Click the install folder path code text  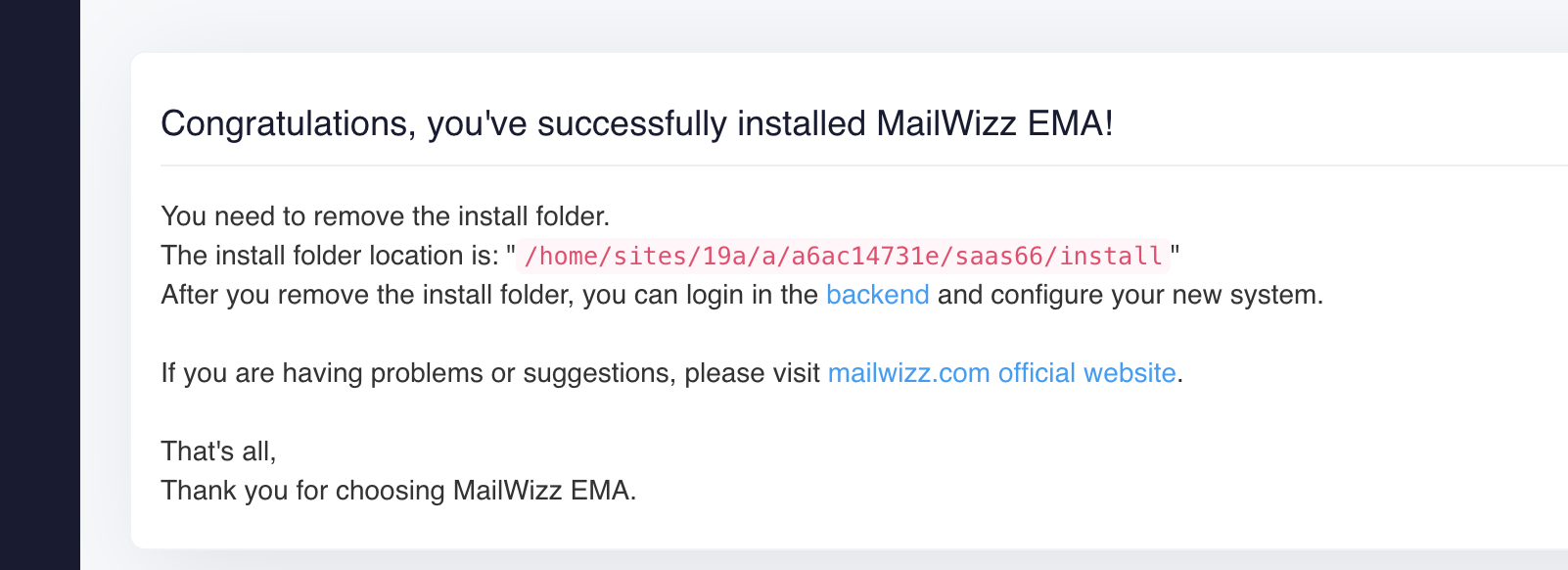coord(843,257)
